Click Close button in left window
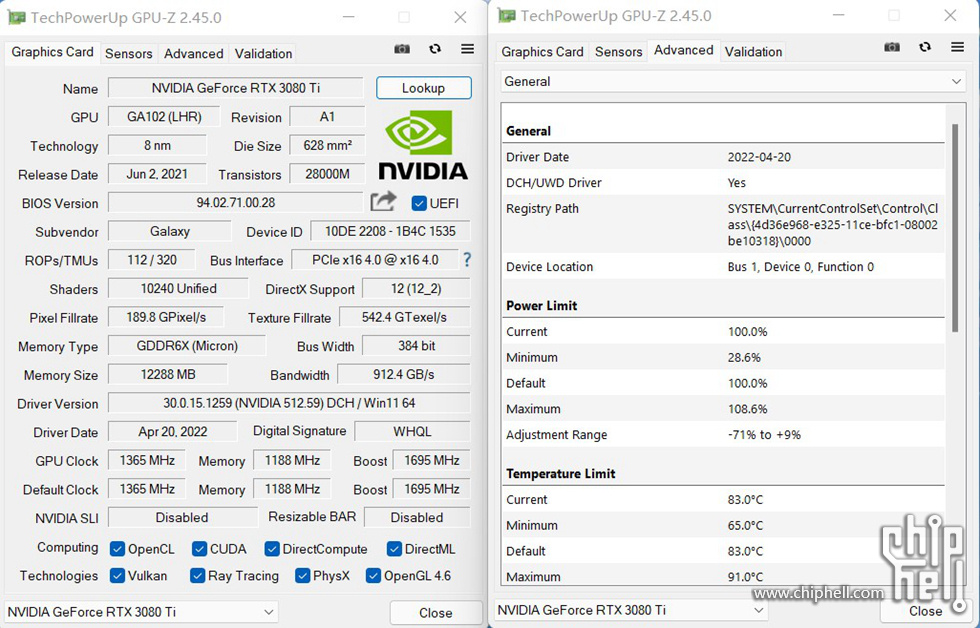The width and height of the screenshot is (980, 628). click(436, 613)
